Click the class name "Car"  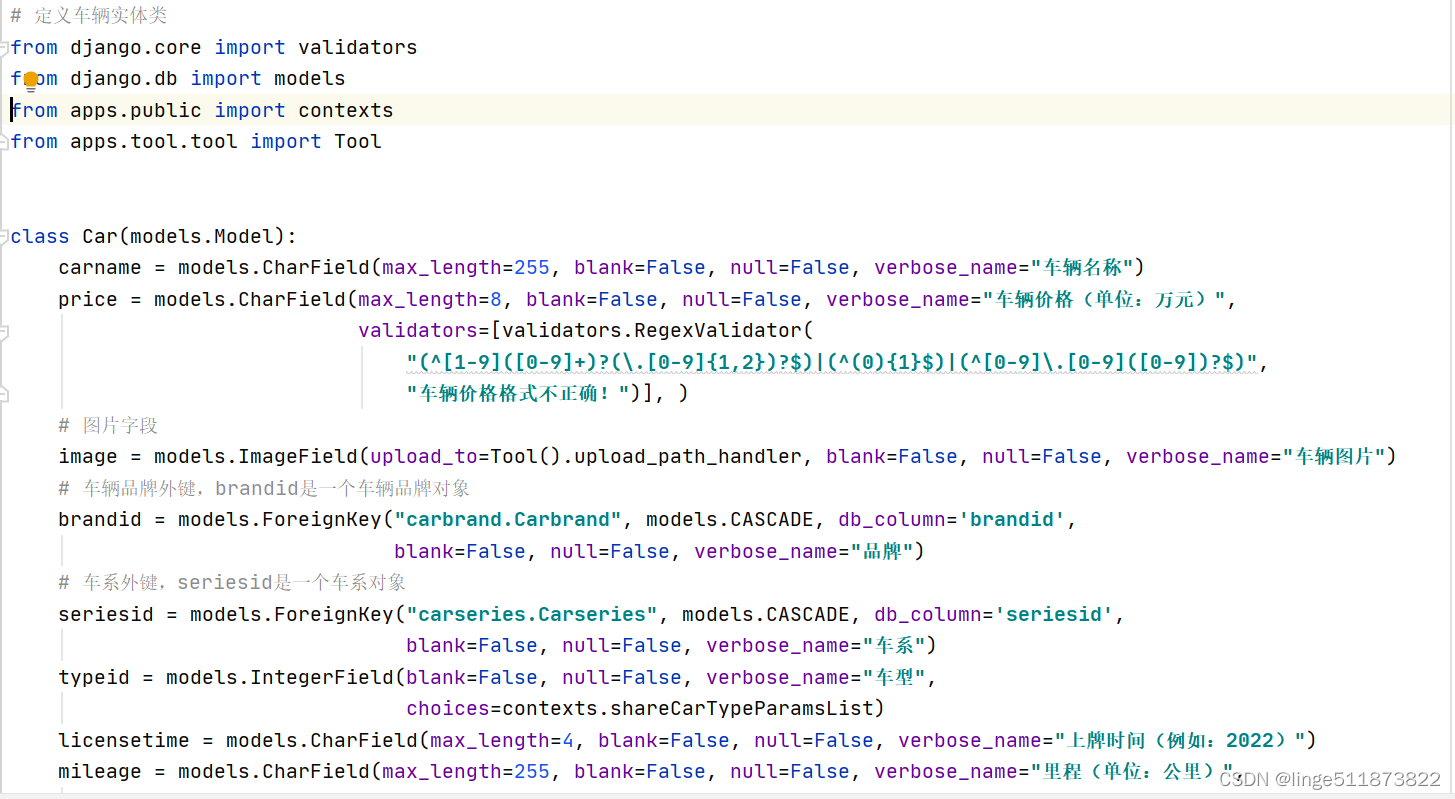100,236
